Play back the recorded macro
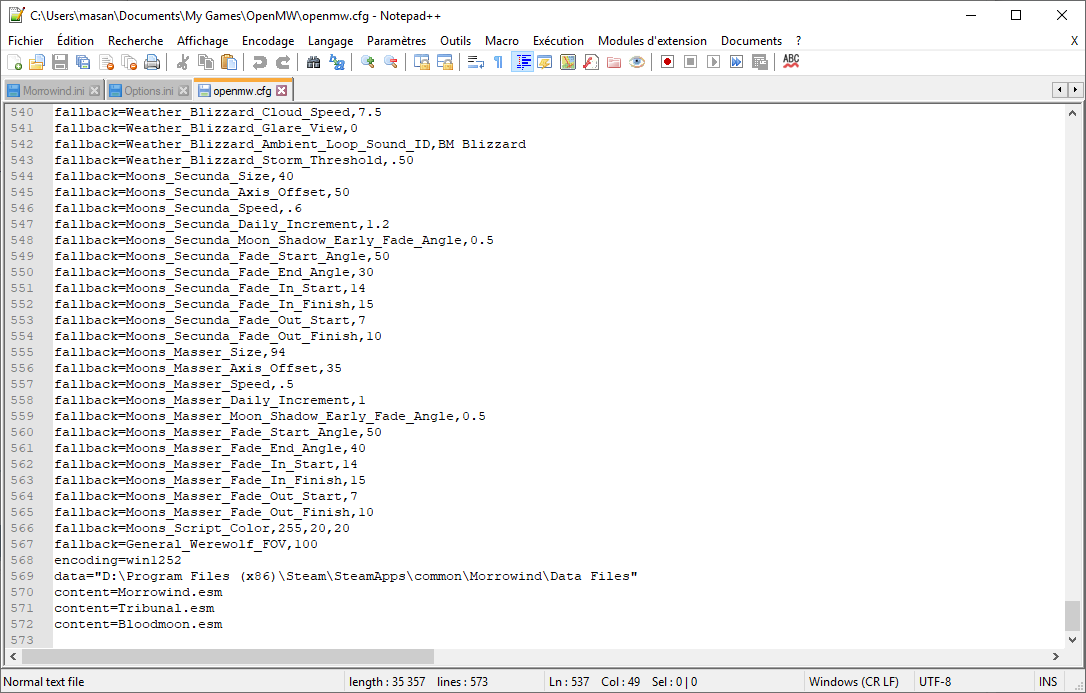This screenshot has height=693, width=1086. point(713,62)
